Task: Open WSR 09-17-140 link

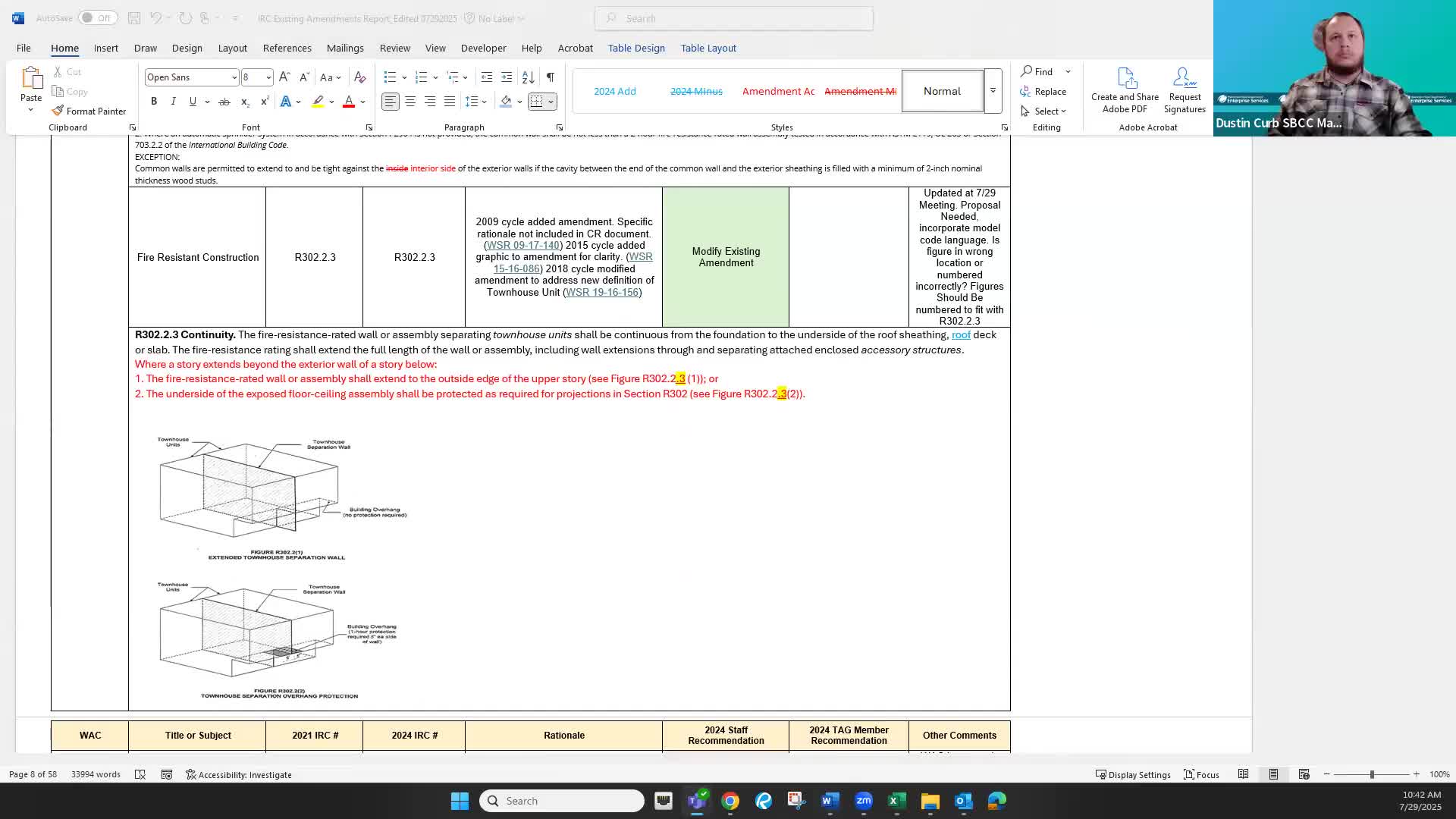Action: click(x=522, y=245)
